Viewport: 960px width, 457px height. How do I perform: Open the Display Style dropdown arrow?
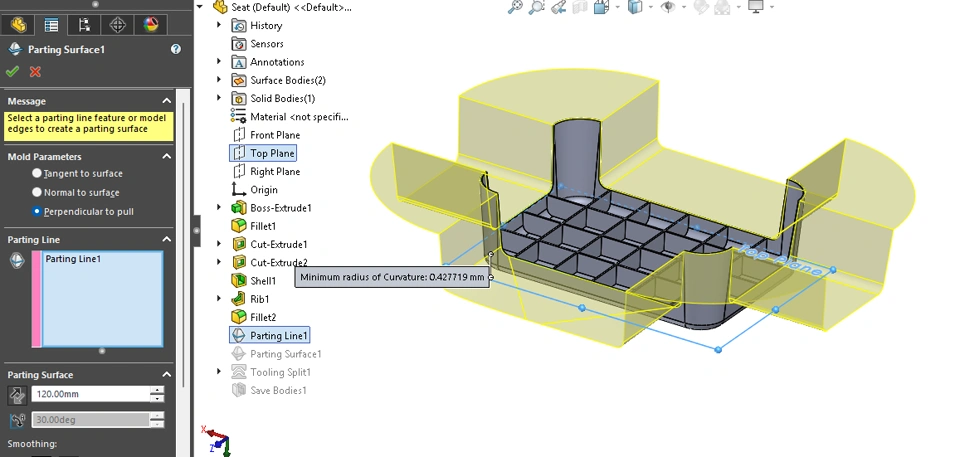pyautogui.click(x=650, y=7)
